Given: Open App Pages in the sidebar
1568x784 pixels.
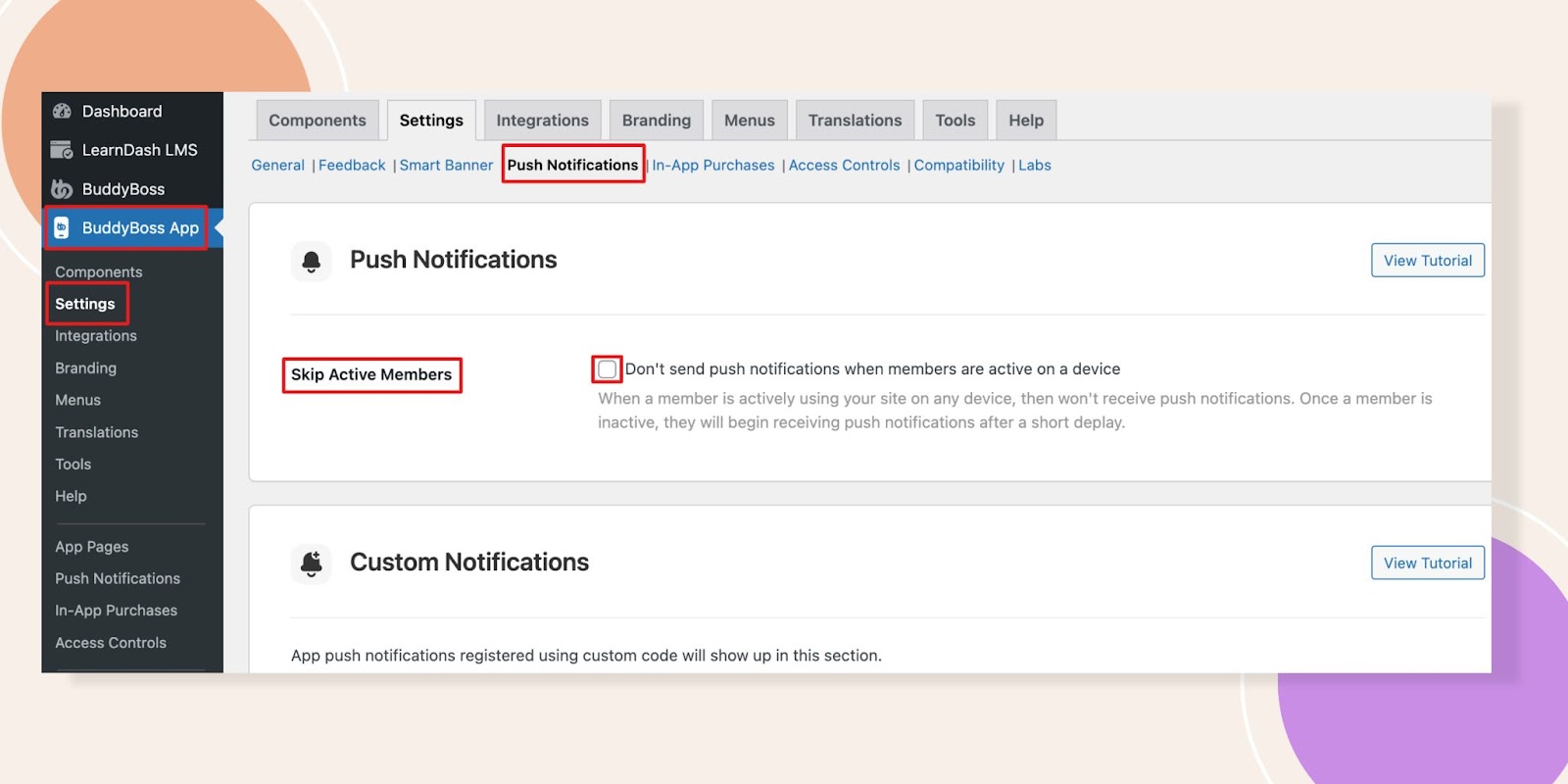Looking at the screenshot, I should (92, 547).
